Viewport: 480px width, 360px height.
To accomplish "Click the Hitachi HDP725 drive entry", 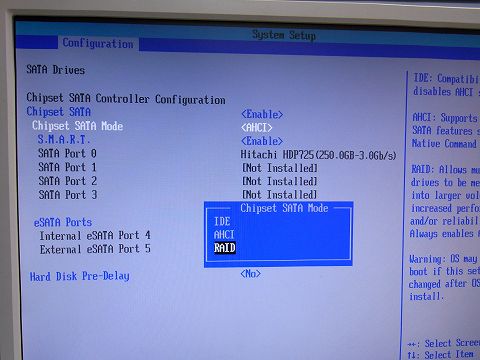I will pyautogui.click(x=318, y=155).
